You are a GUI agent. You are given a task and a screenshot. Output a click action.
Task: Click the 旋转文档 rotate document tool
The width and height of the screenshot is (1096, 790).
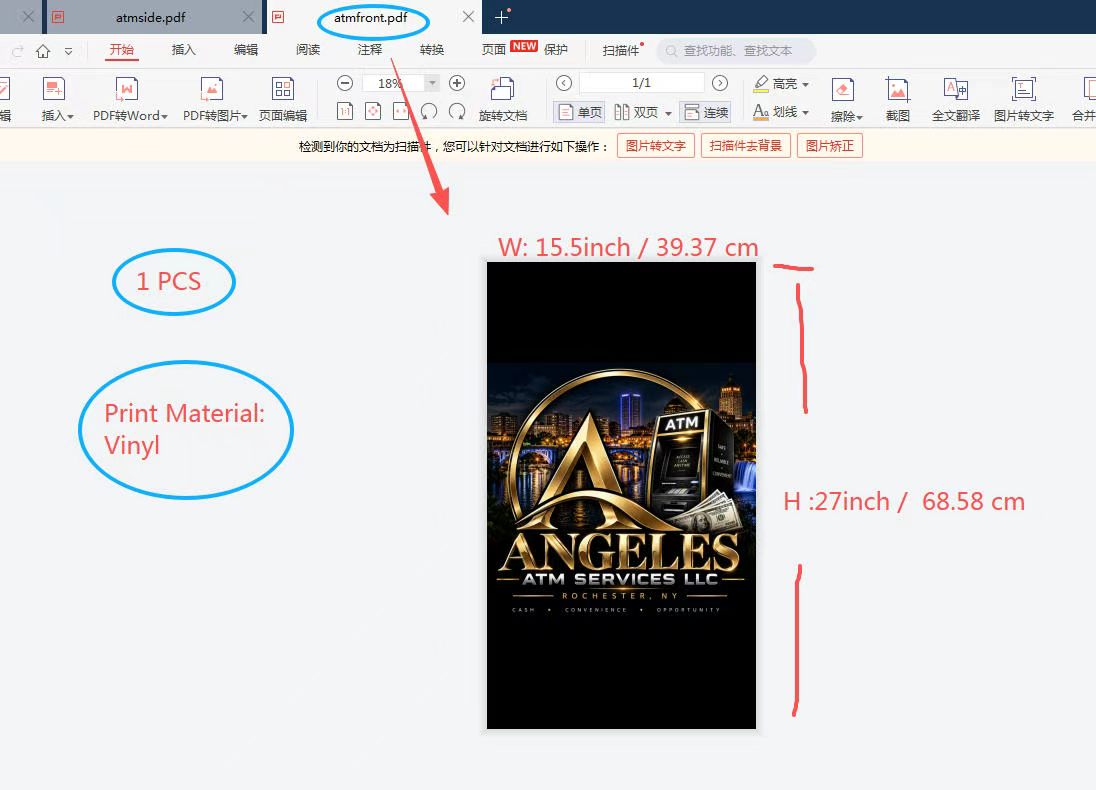(x=503, y=99)
